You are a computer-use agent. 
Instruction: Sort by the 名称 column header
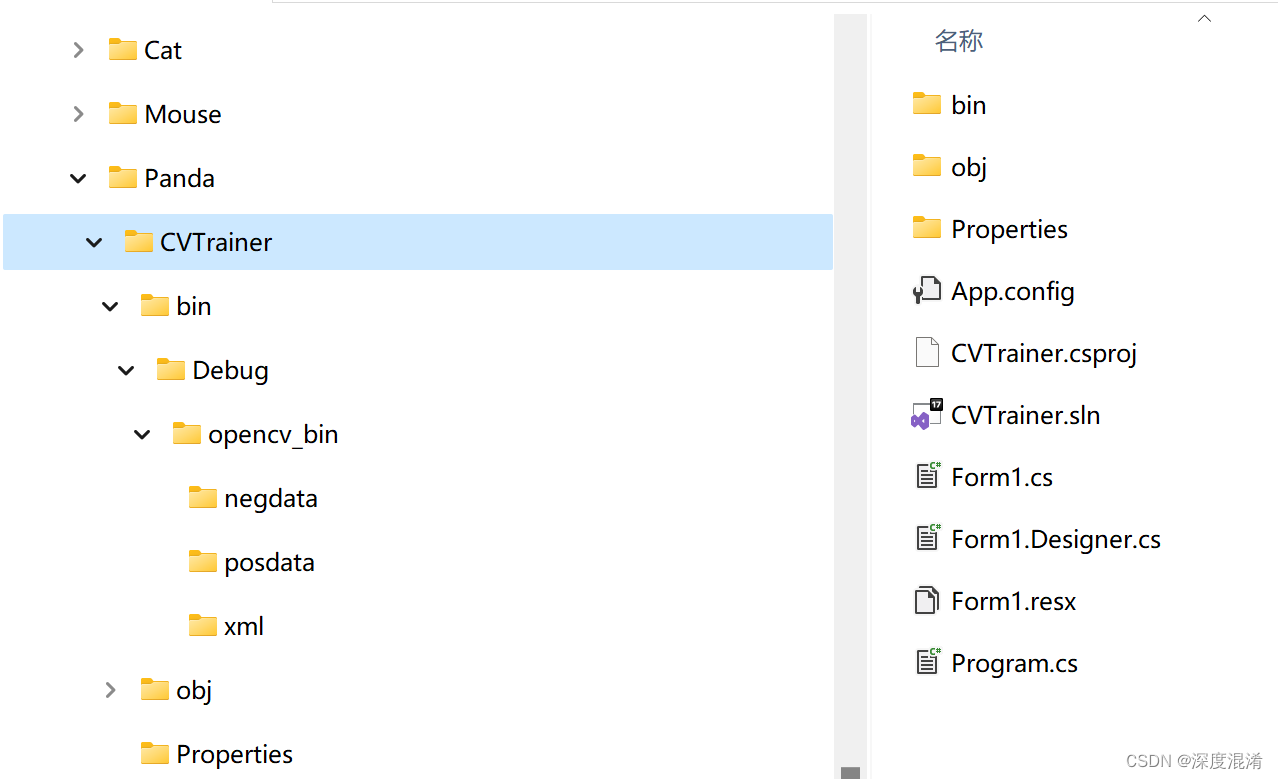pyautogui.click(x=959, y=41)
